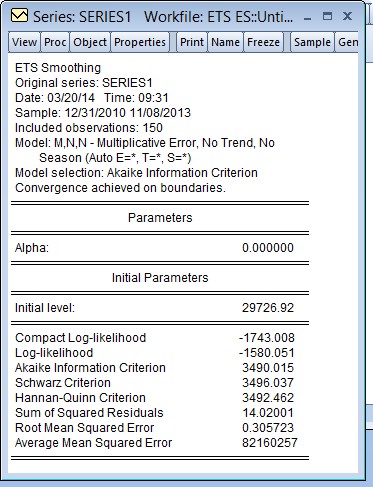Image resolution: width=373 pixels, height=487 pixels.
Task: Click the 'Average Mean Squared Error' label
Action: point(94,443)
